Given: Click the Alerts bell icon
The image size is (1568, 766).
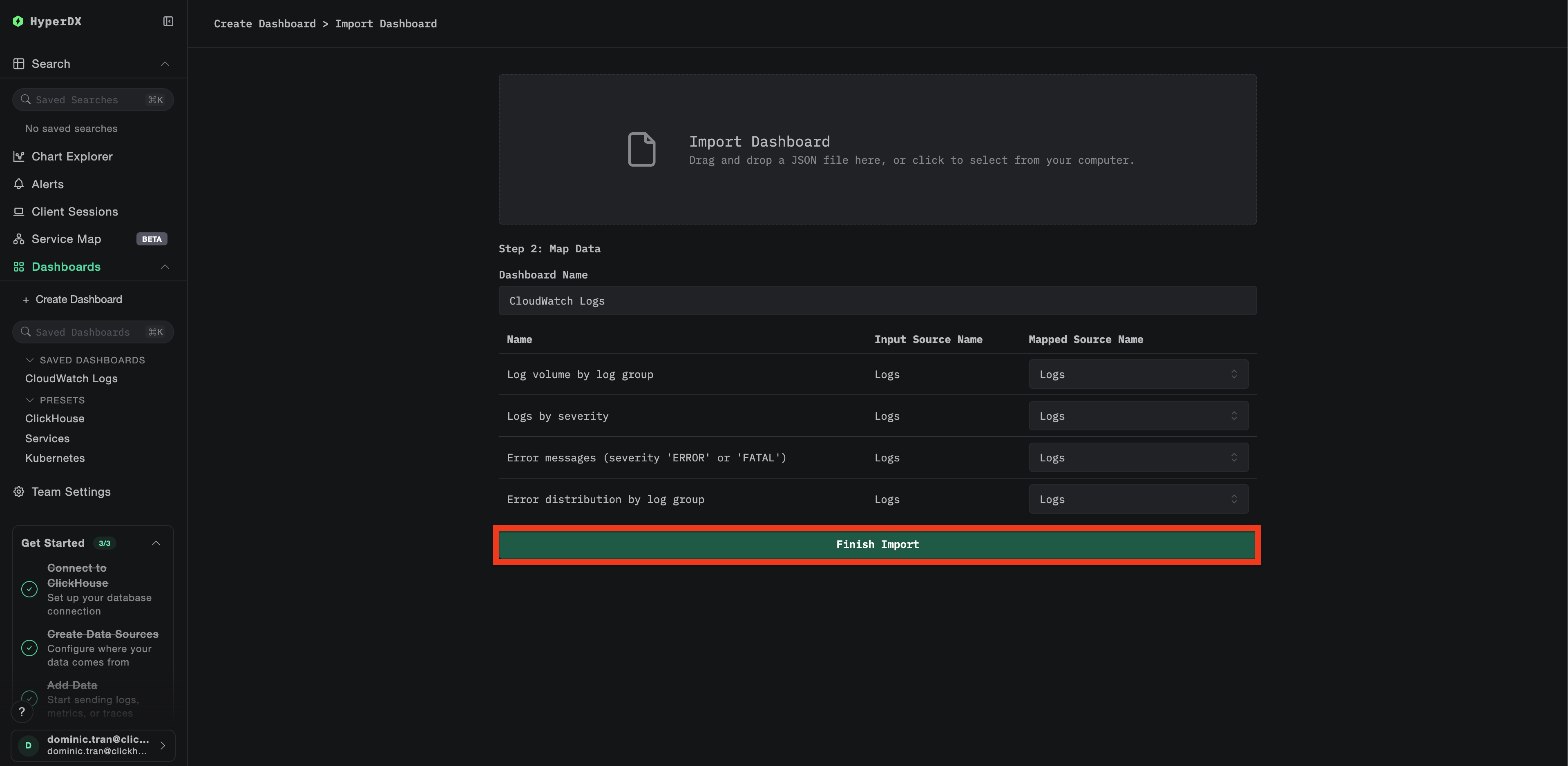Looking at the screenshot, I should coord(18,184).
